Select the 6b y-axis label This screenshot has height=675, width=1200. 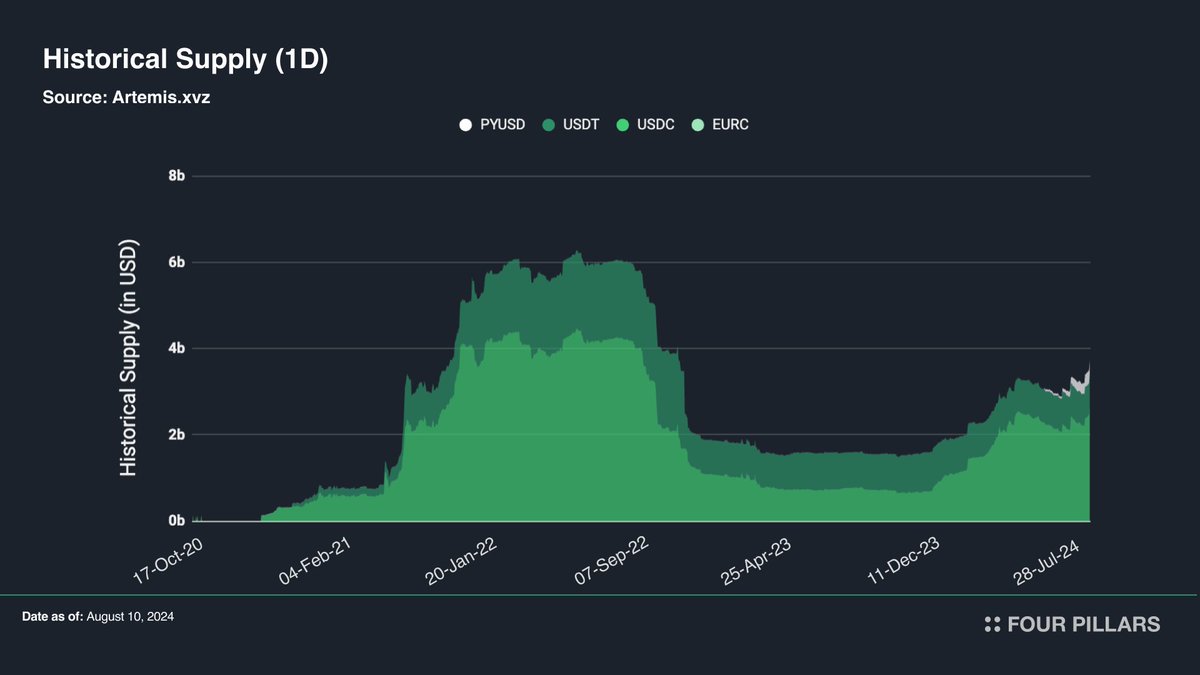click(176, 262)
